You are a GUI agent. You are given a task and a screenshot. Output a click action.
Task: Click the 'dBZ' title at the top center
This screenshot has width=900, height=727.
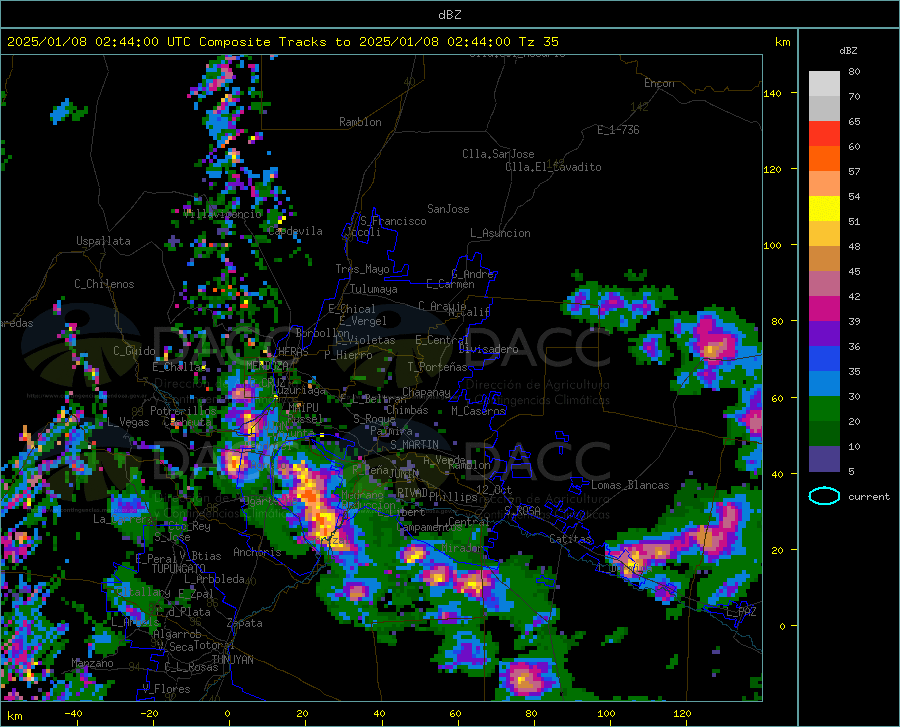pos(449,15)
